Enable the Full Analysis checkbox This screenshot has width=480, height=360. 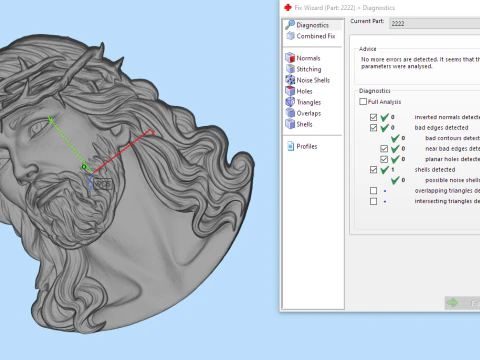coord(363,102)
